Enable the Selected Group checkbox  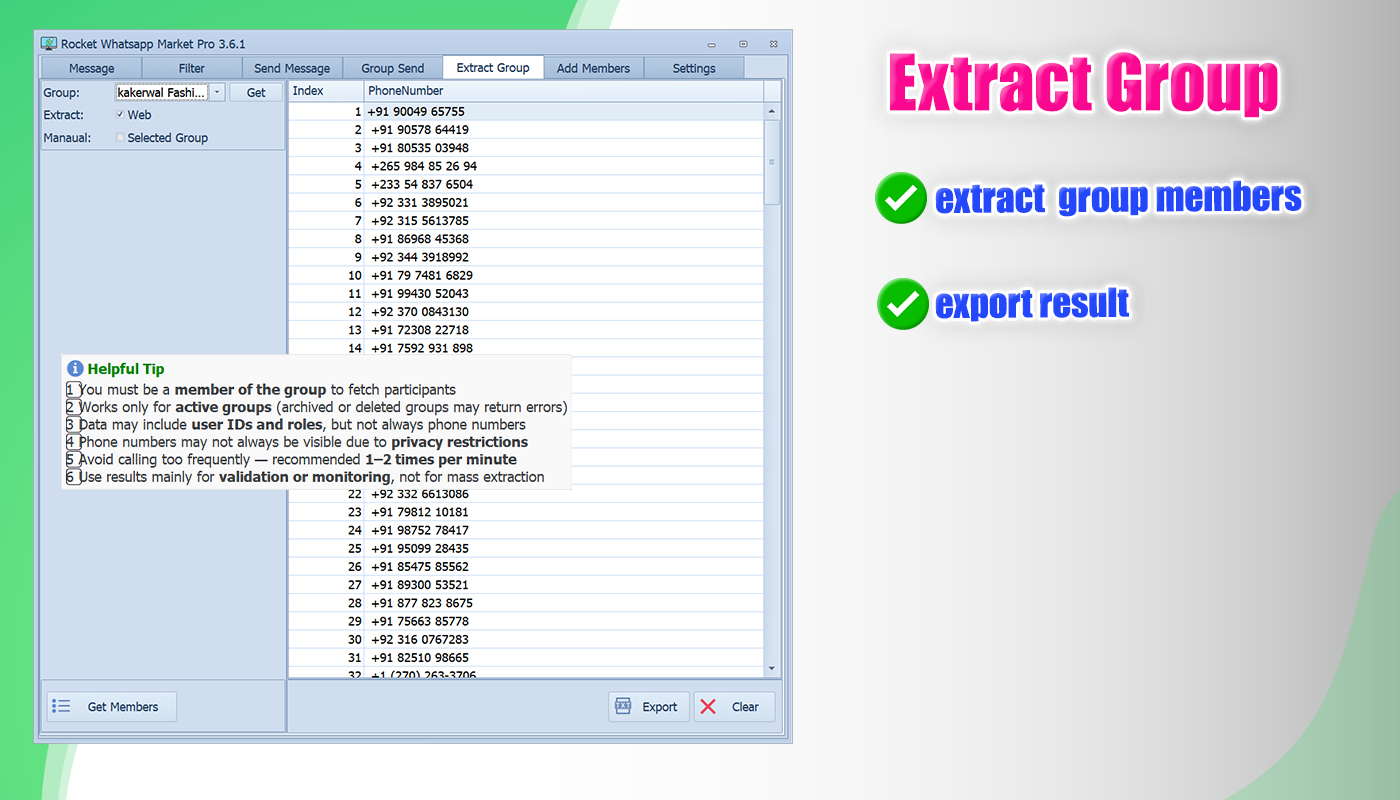click(120, 138)
